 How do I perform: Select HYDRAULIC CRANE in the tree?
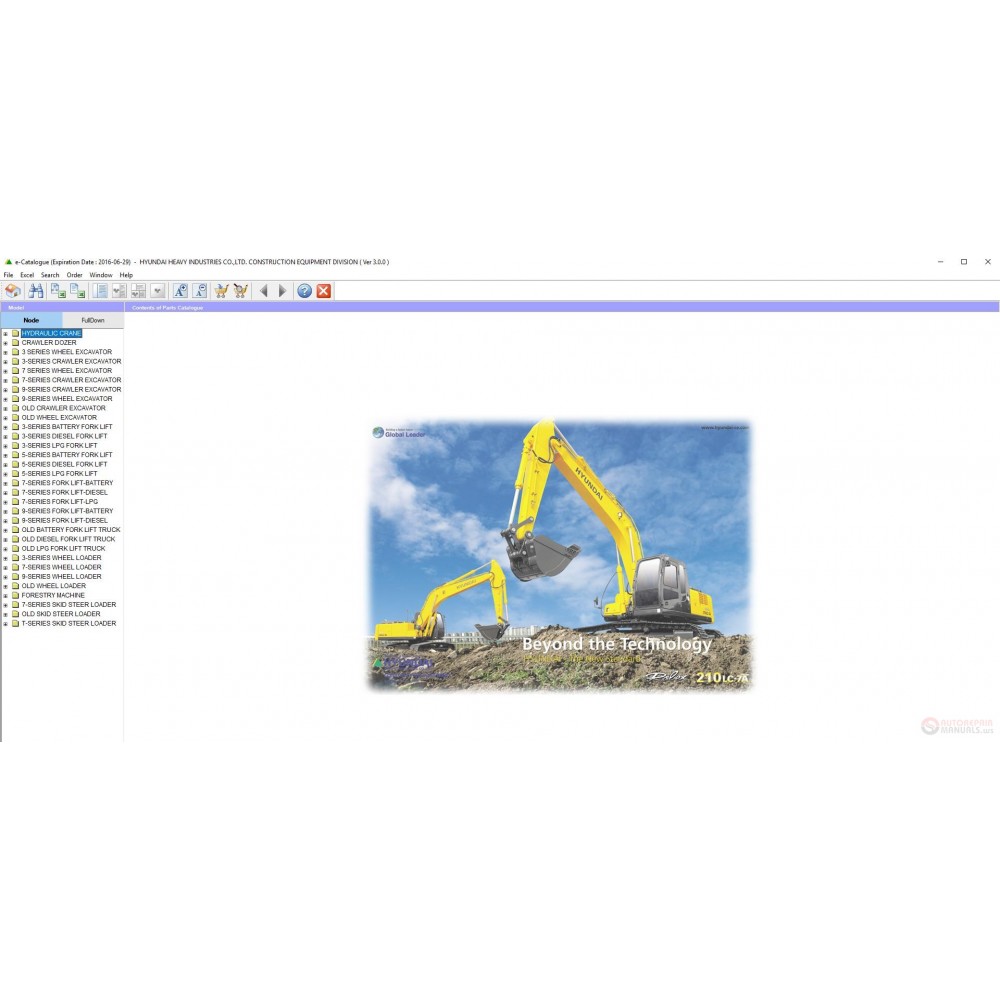point(51,333)
